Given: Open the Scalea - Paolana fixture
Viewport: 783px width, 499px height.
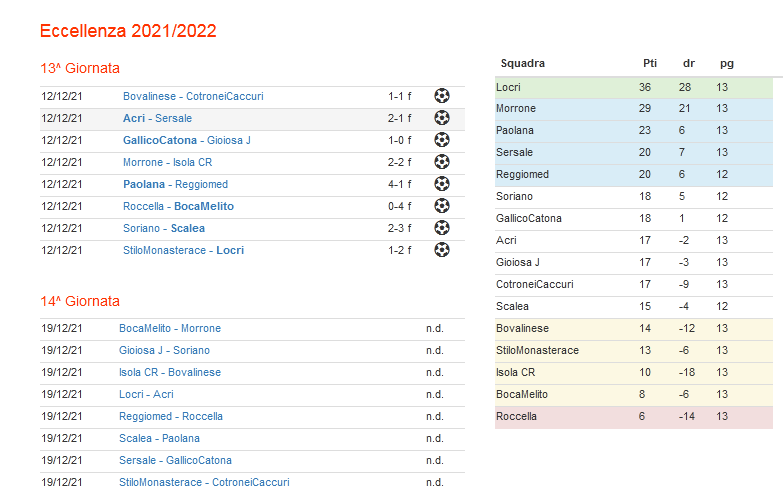Looking at the screenshot, I should [x=159, y=438].
